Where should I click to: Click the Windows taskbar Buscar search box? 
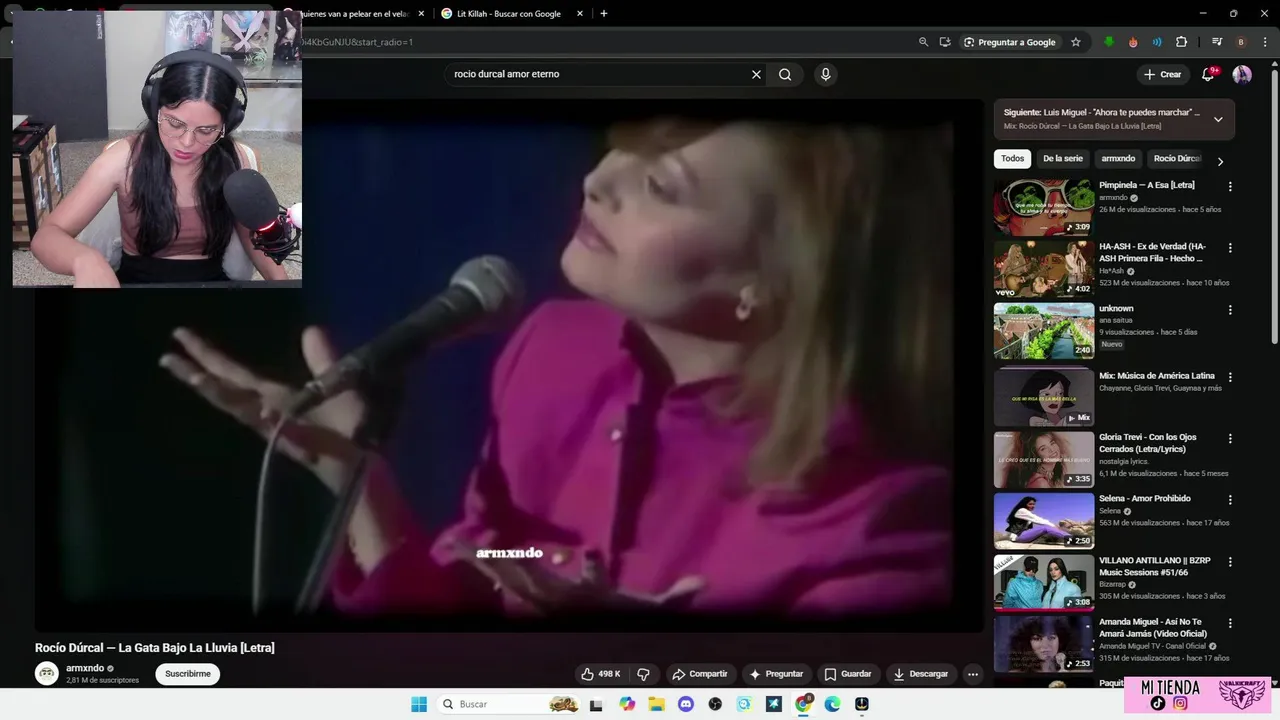click(508, 704)
